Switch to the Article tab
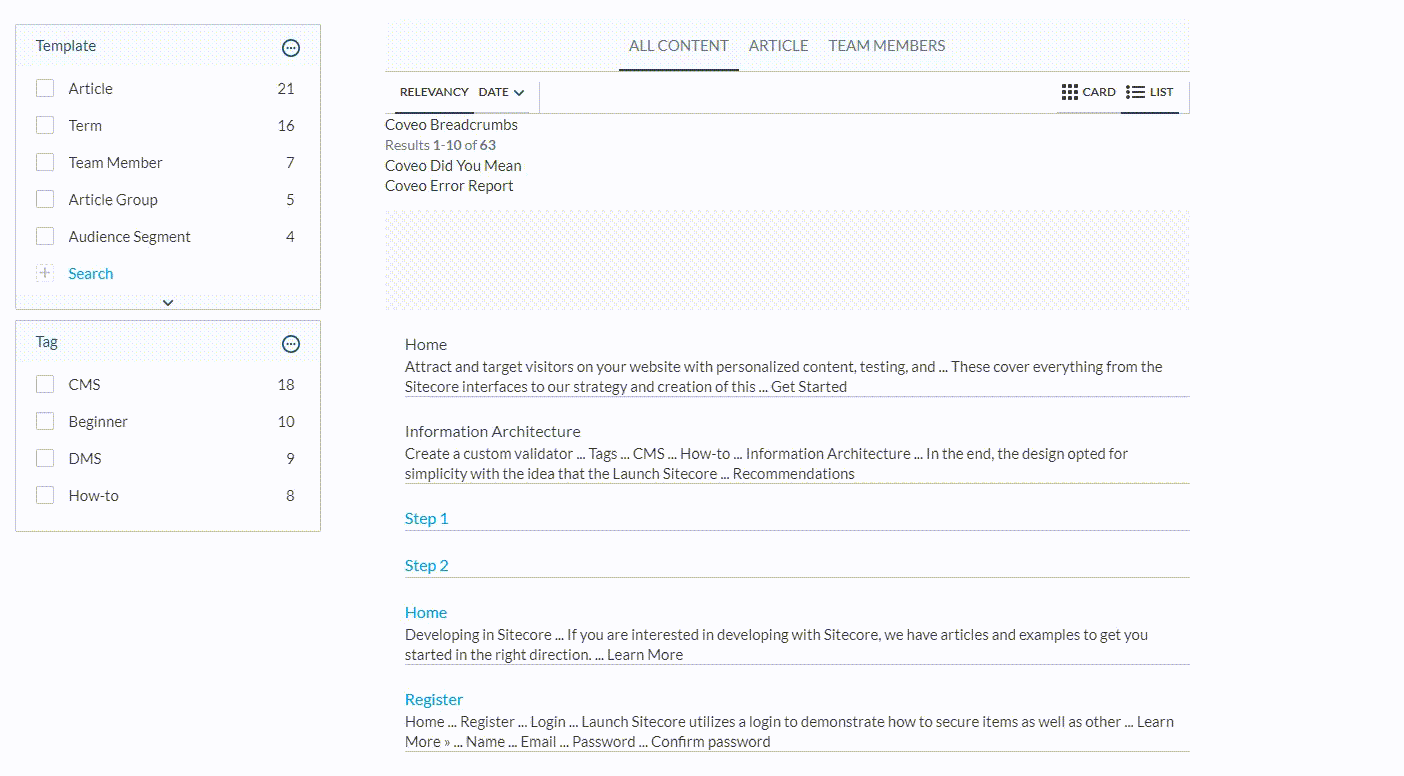The height and width of the screenshot is (776, 1404). tap(778, 46)
